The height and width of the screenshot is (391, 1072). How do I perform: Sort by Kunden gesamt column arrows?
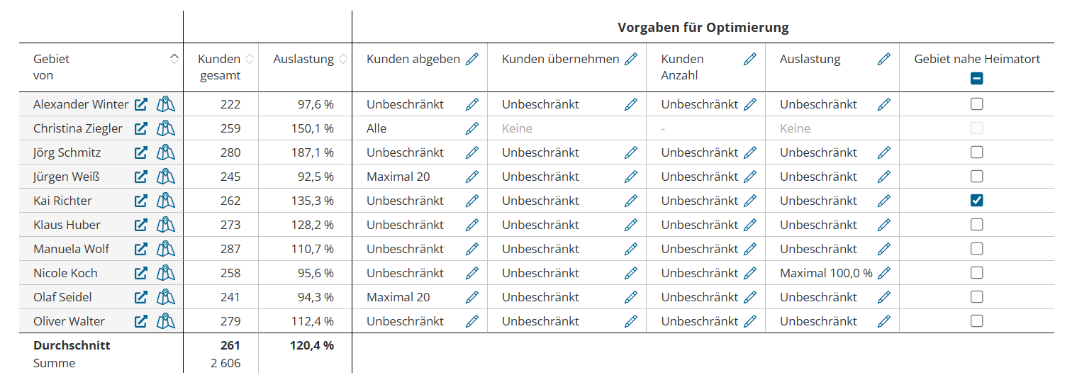pos(250,59)
